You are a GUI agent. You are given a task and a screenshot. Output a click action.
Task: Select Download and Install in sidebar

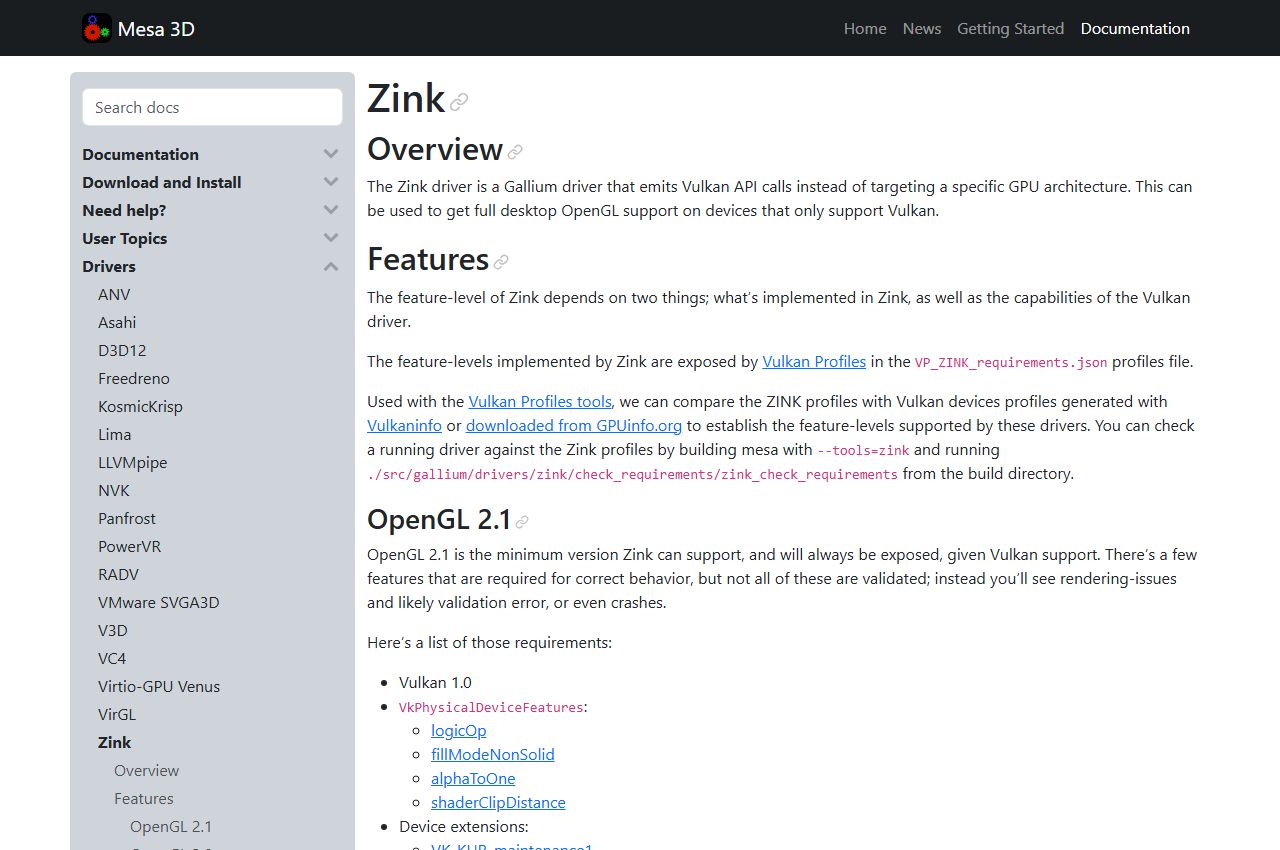coord(162,182)
